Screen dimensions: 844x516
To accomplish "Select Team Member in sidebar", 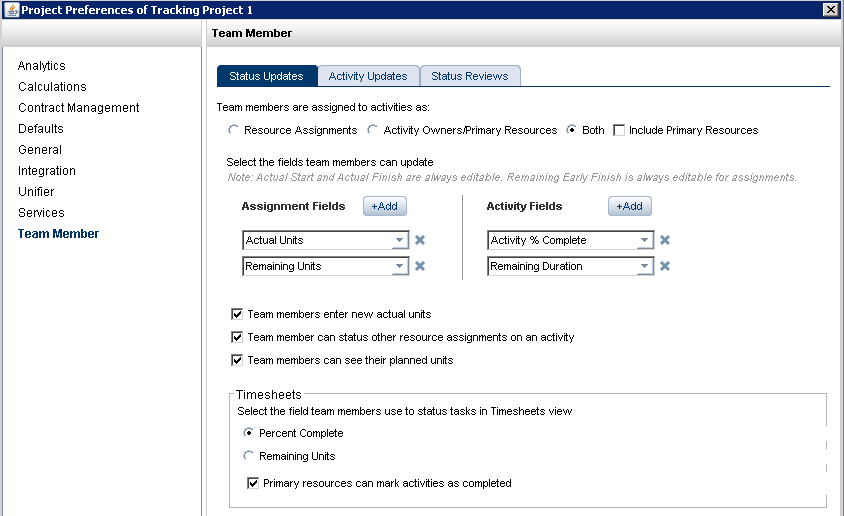I will pyautogui.click(x=58, y=234).
